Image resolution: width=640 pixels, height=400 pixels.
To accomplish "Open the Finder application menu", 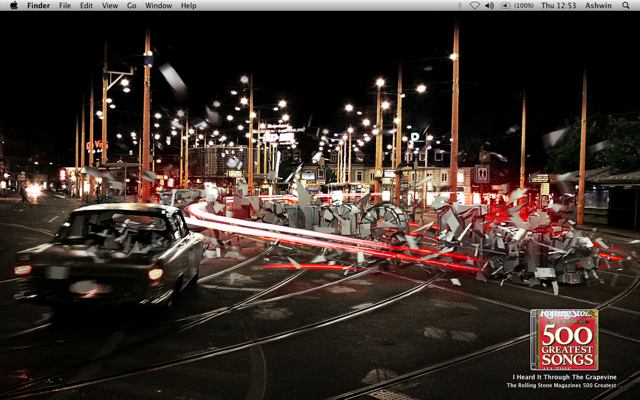I will click(38, 6).
